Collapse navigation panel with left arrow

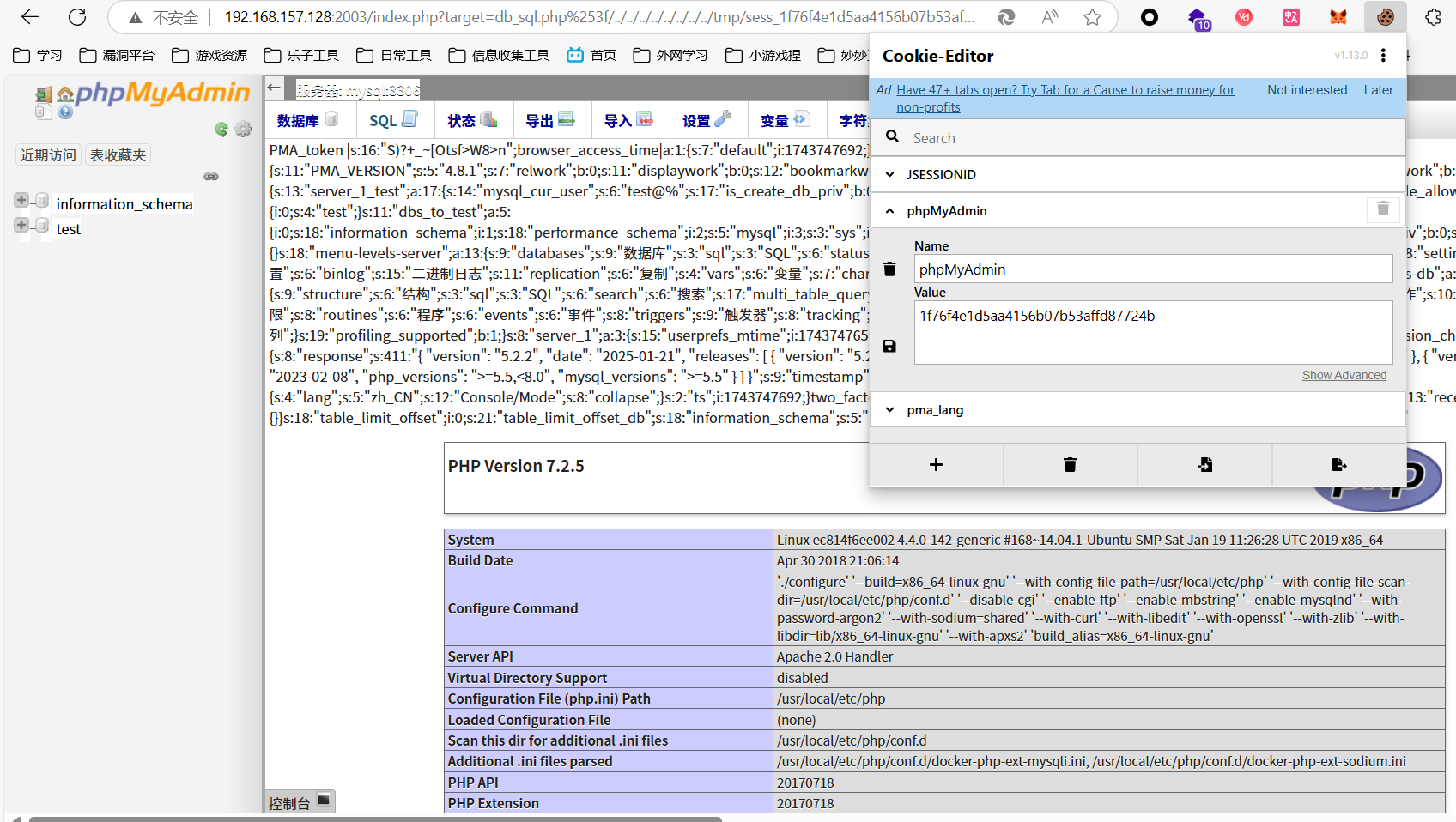click(x=275, y=87)
